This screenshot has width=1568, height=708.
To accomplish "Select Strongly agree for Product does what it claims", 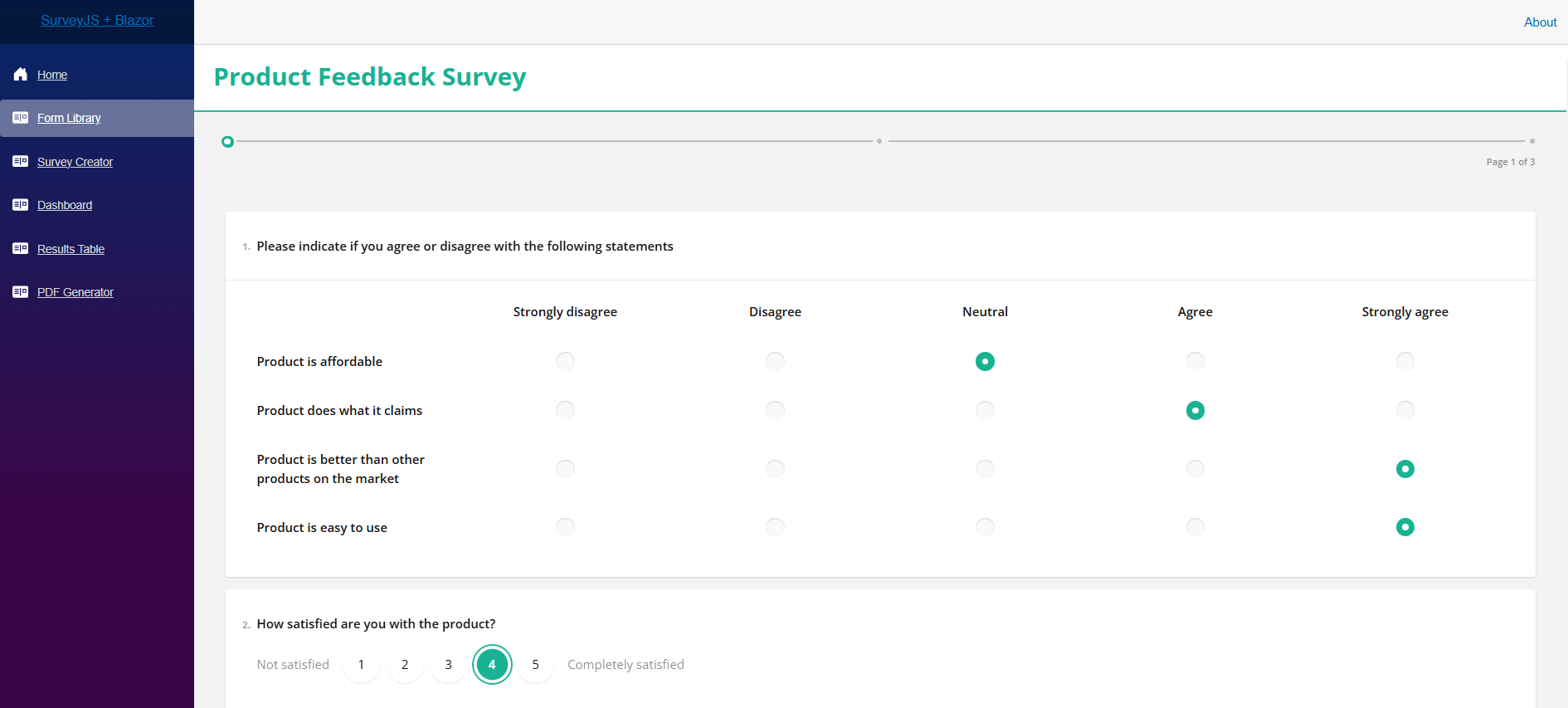I will tap(1405, 410).
